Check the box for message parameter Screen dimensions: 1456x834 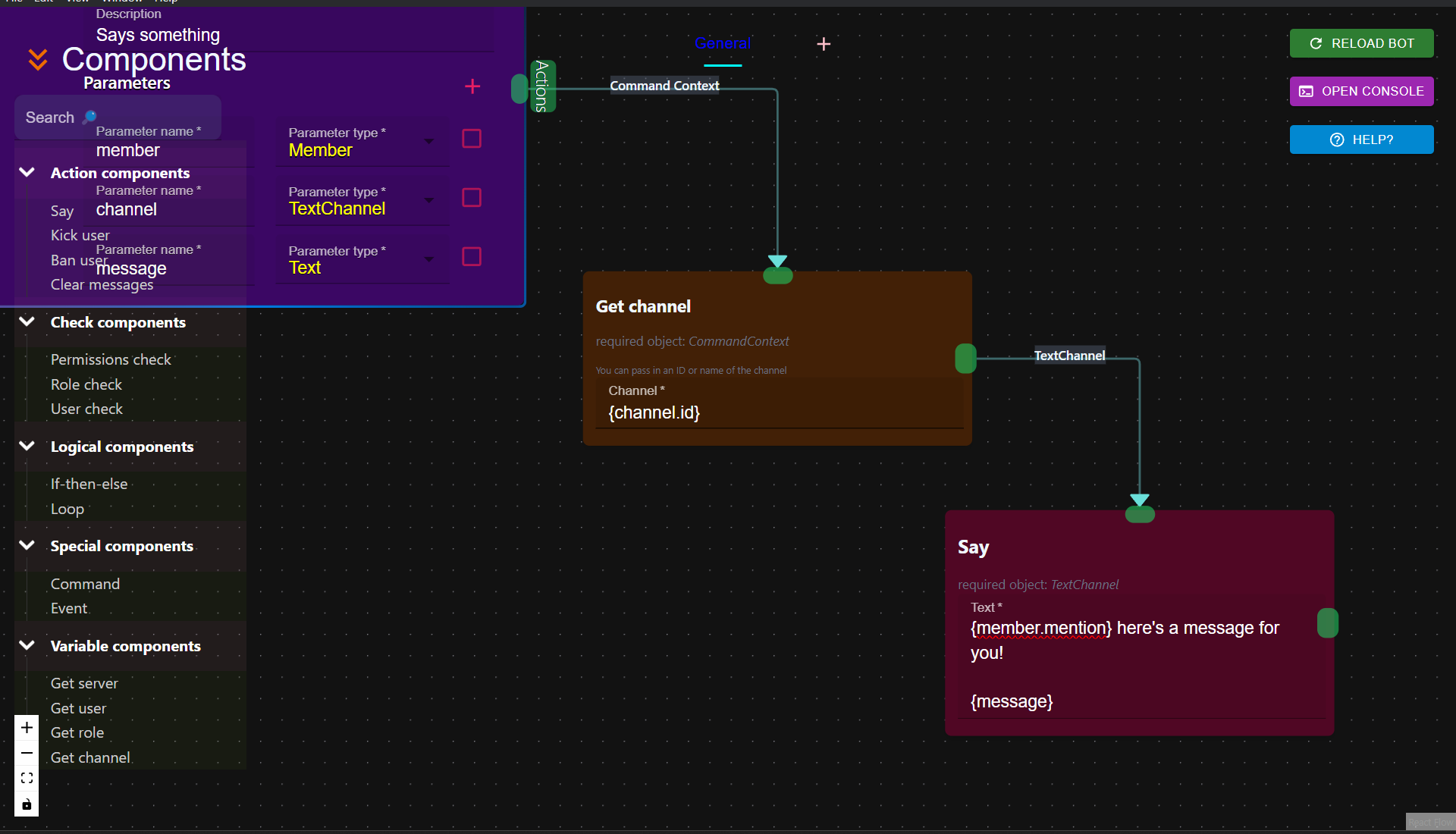tap(472, 257)
